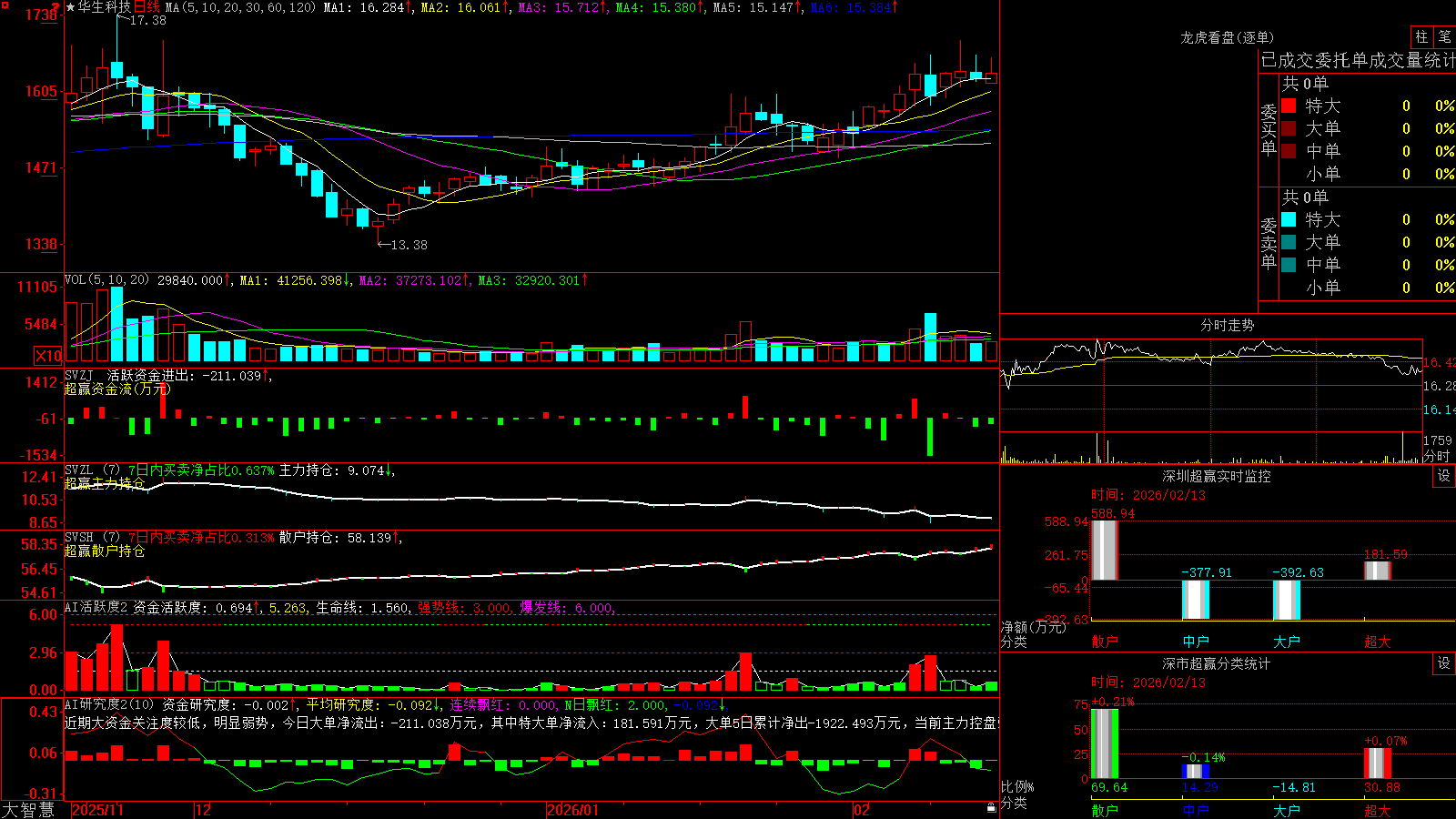Click the cyan 特大 sell-order color swatch
This screenshot has width=1456, height=819.
(x=1289, y=219)
